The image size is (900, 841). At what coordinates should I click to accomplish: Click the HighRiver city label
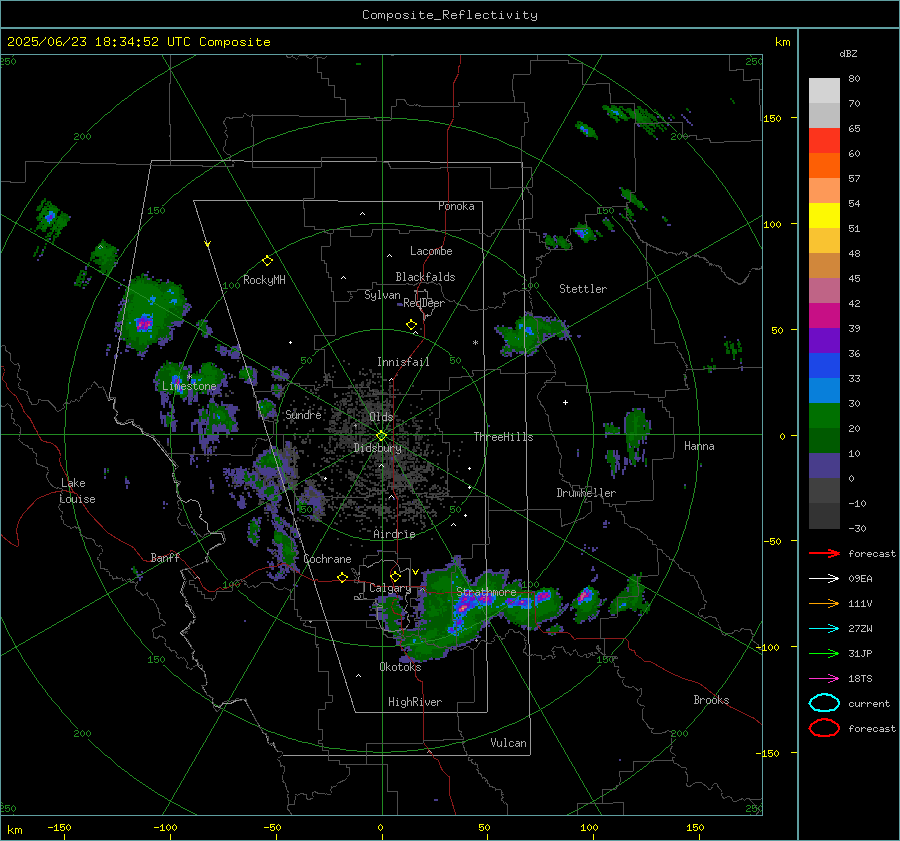[x=415, y=702]
